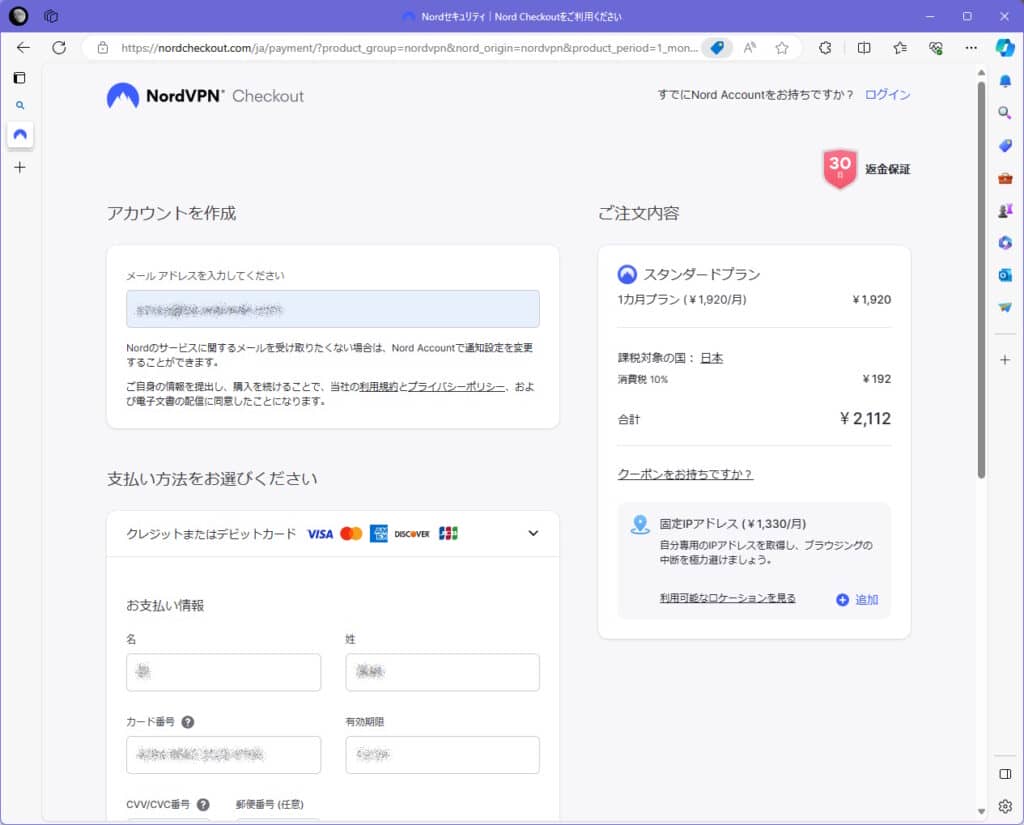
Task: Click the クーポンをお持ちですか？ link
Action: click(685, 474)
